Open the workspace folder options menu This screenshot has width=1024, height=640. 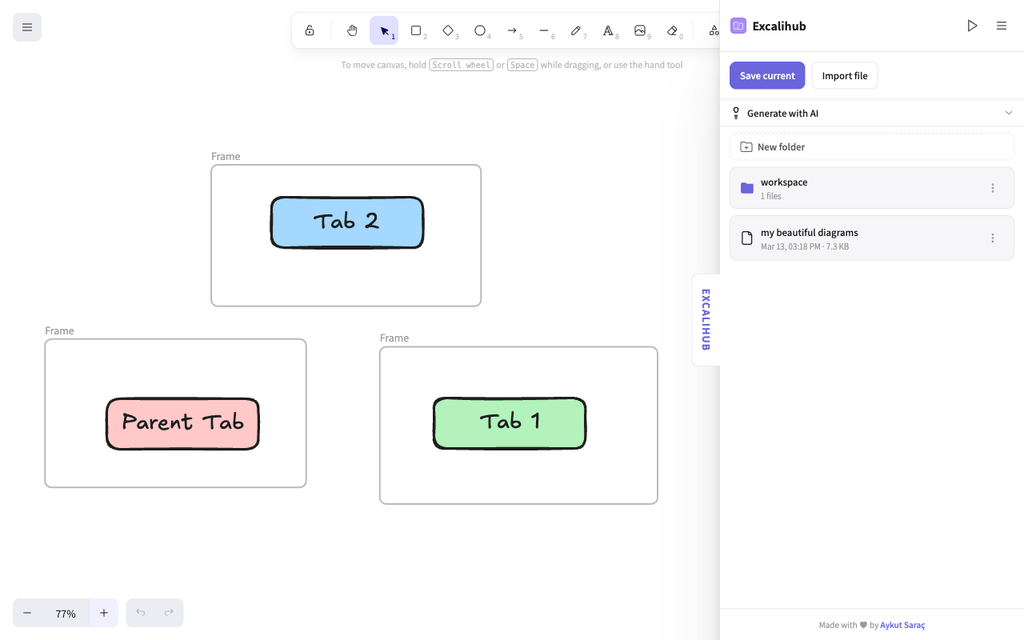993,188
